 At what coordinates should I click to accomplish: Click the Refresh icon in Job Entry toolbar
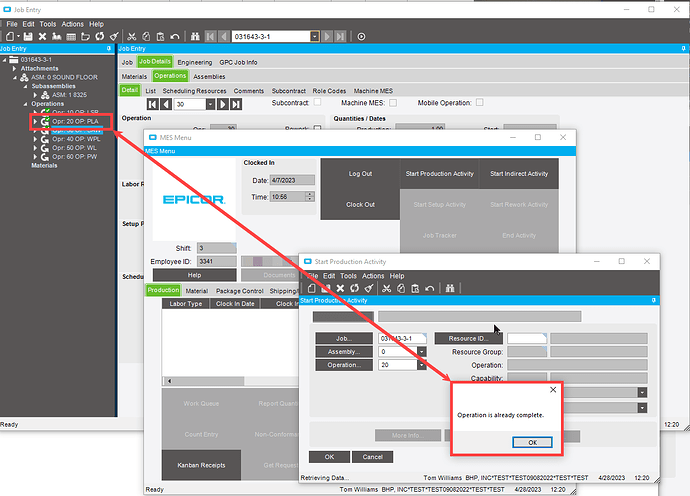click(x=100, y=37)
